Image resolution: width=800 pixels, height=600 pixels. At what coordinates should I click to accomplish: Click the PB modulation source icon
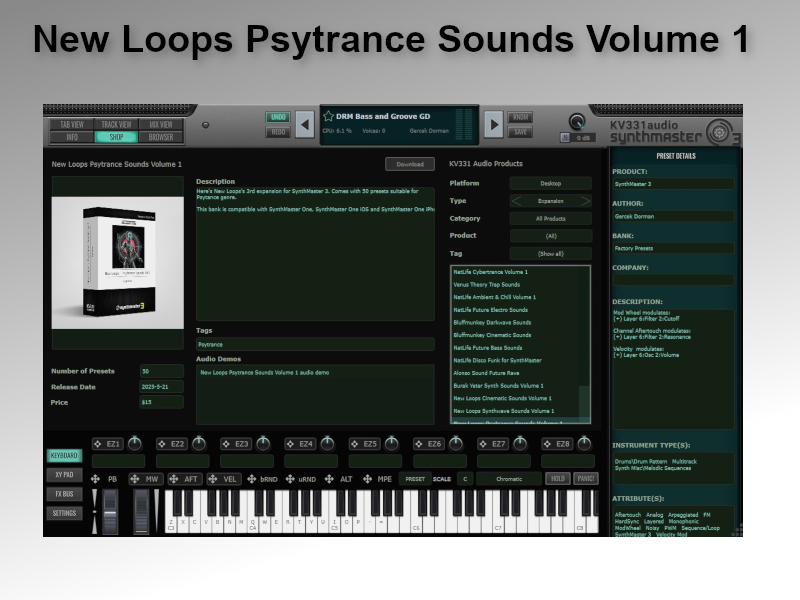click(x=95, y=479)
